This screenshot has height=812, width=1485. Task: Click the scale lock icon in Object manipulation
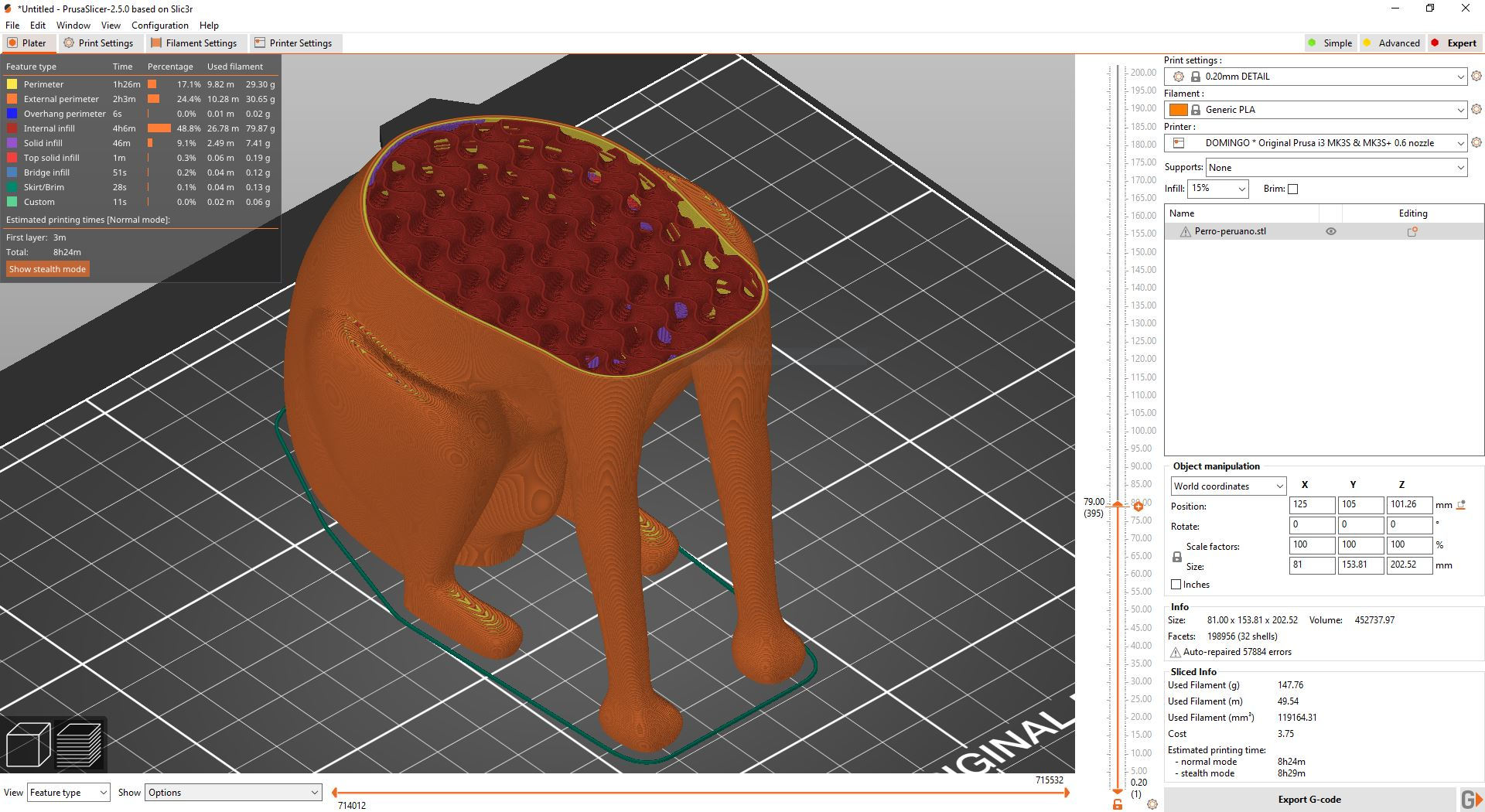click(x=1176, y=556)
